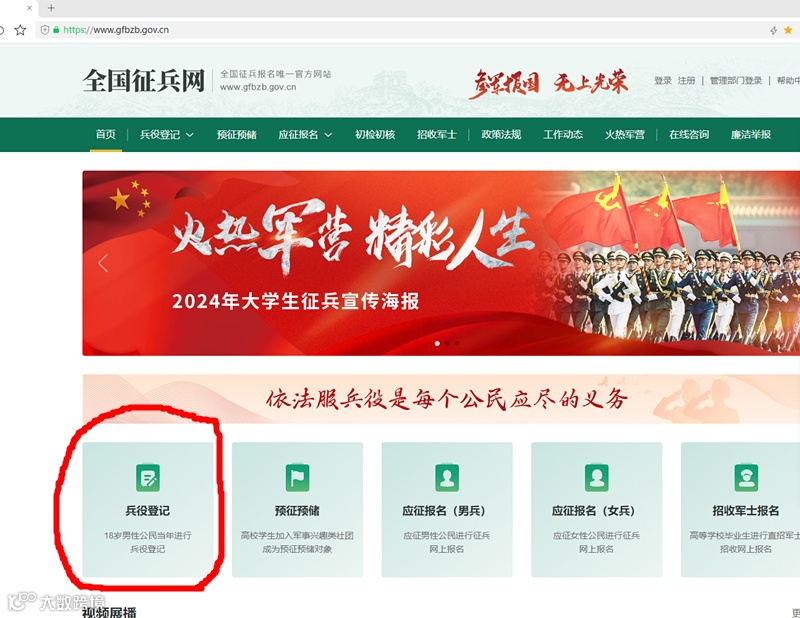Click the 高校学生加入军事兴趣类社团 description text
The image size is (800, 618).
297,535
